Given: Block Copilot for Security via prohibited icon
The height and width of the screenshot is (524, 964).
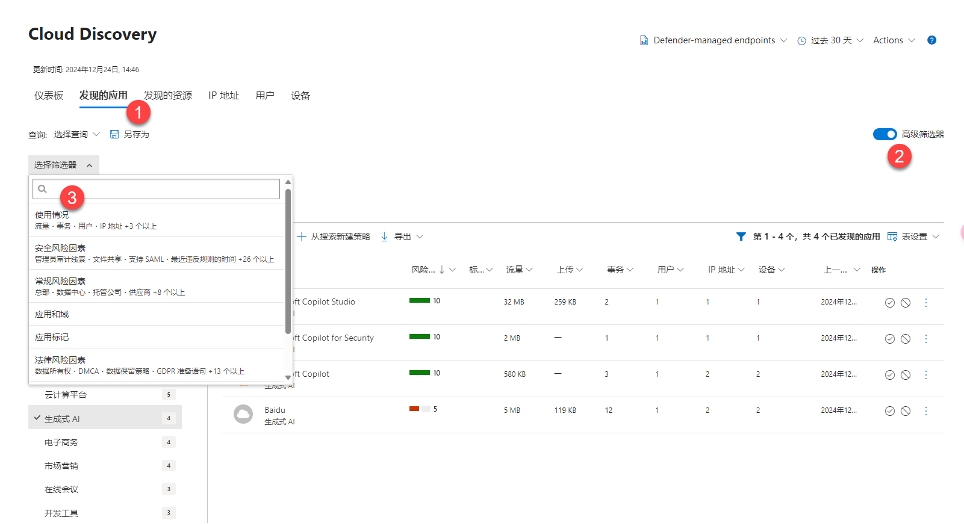Looking at the screenshot, I should click(x=906, y=339).
